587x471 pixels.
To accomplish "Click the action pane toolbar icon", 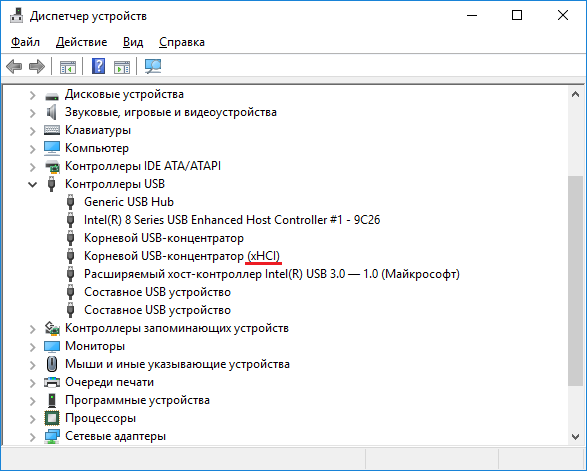I will (122, 67).
